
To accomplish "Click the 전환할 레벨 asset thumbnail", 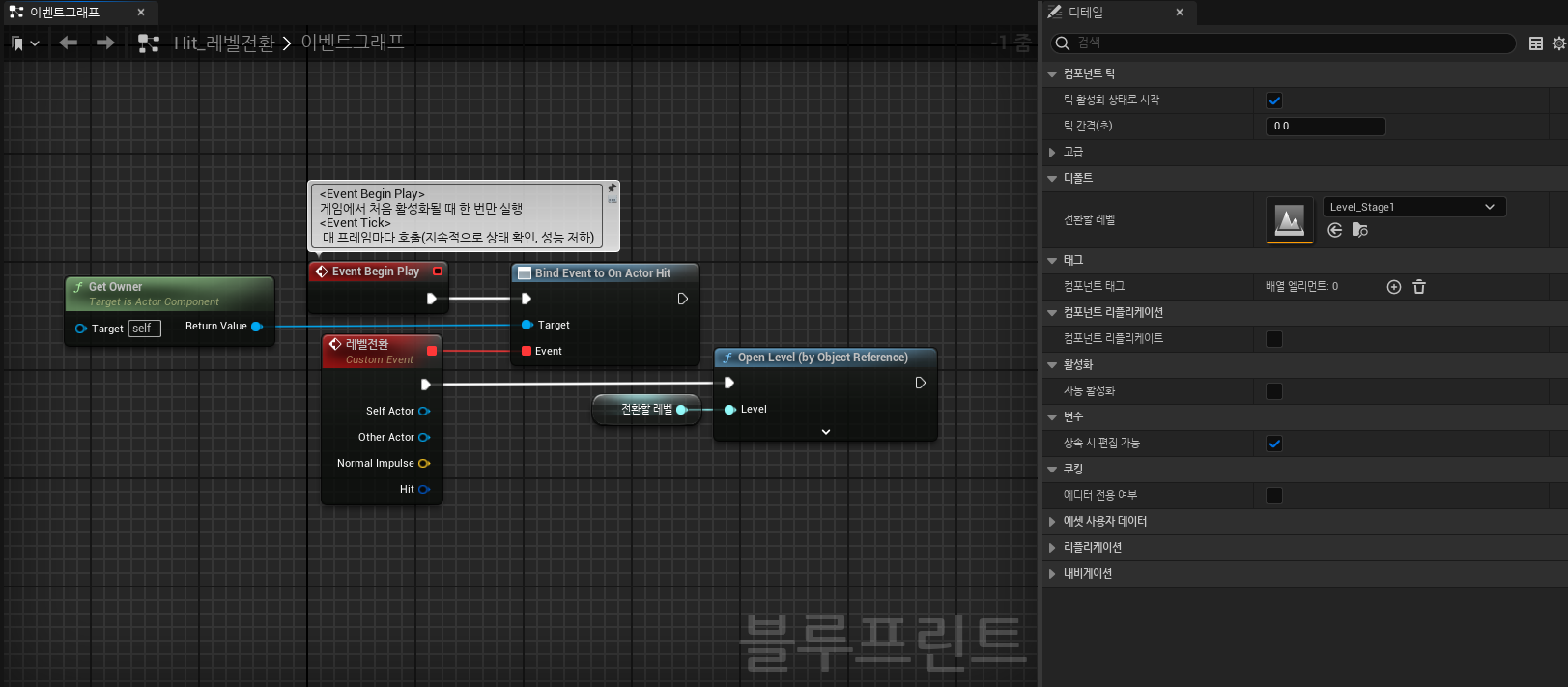I will [1290, 220].
